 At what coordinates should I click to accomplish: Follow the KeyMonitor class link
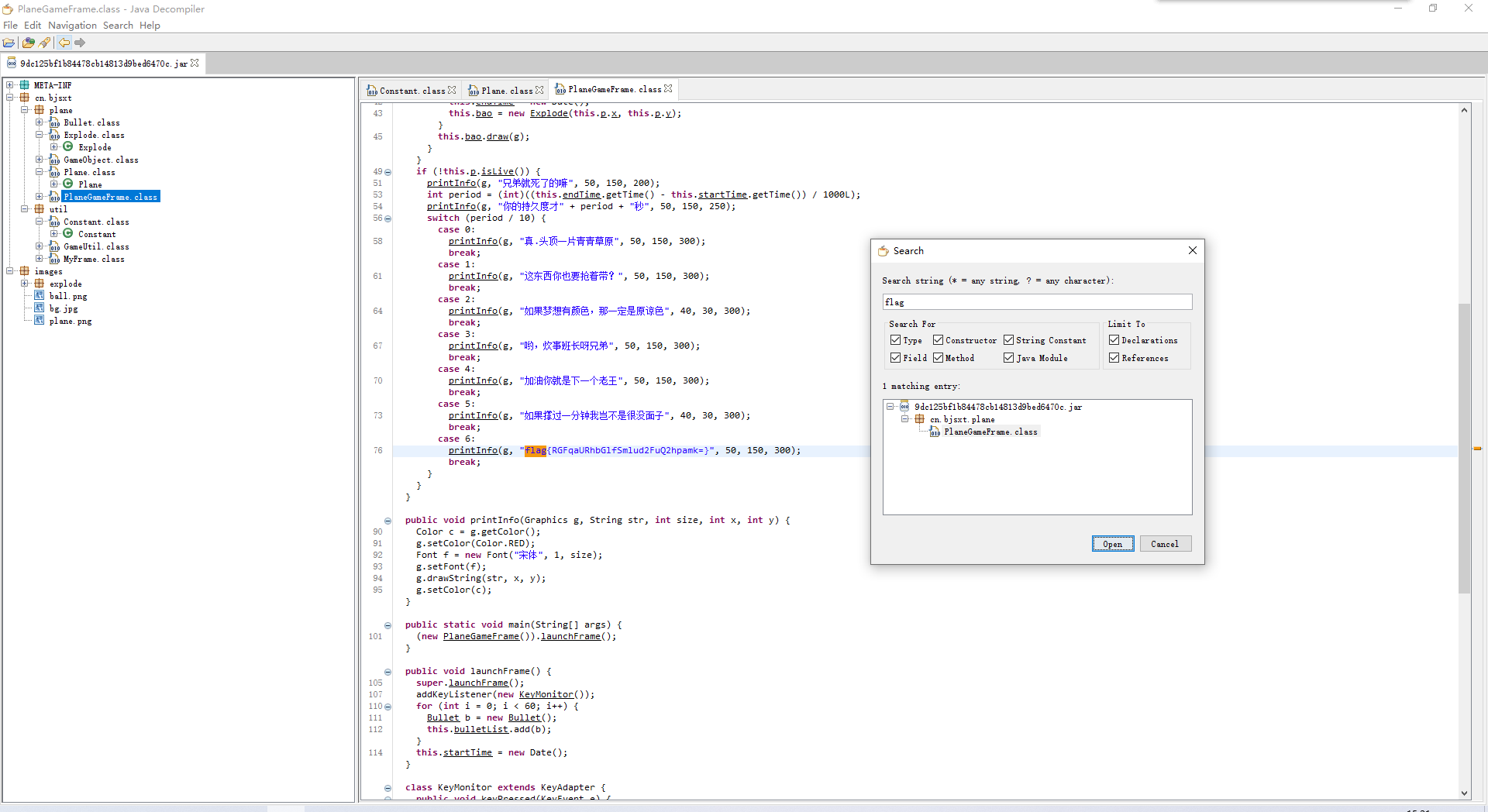coord(546,695)
